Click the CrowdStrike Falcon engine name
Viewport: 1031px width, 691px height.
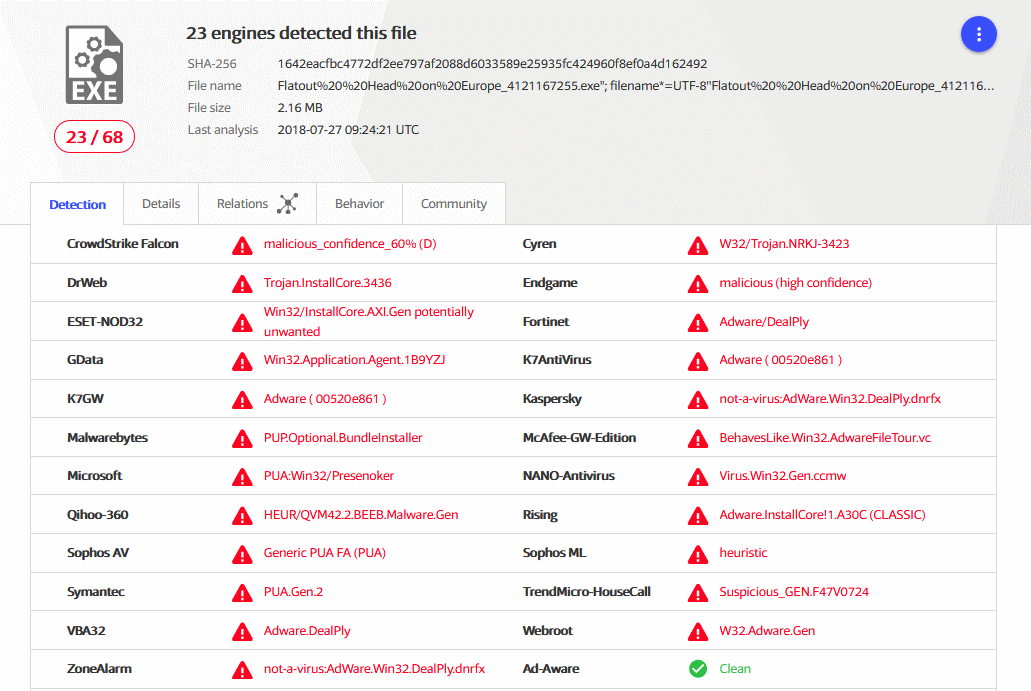[x=122, y=243]
